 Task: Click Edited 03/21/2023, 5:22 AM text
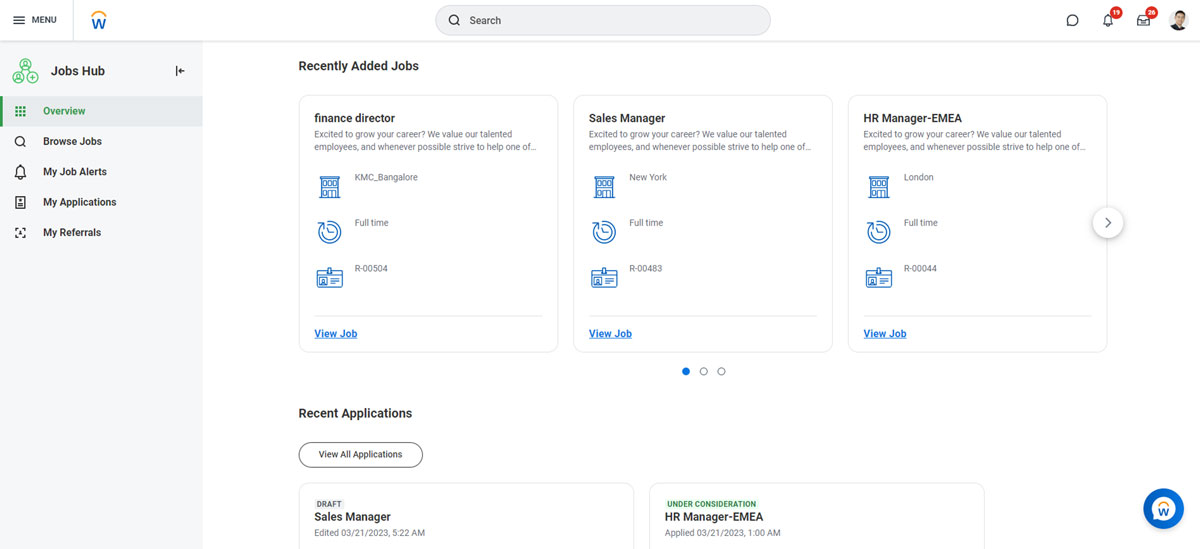pyautogui.click(x=370, y=533)
